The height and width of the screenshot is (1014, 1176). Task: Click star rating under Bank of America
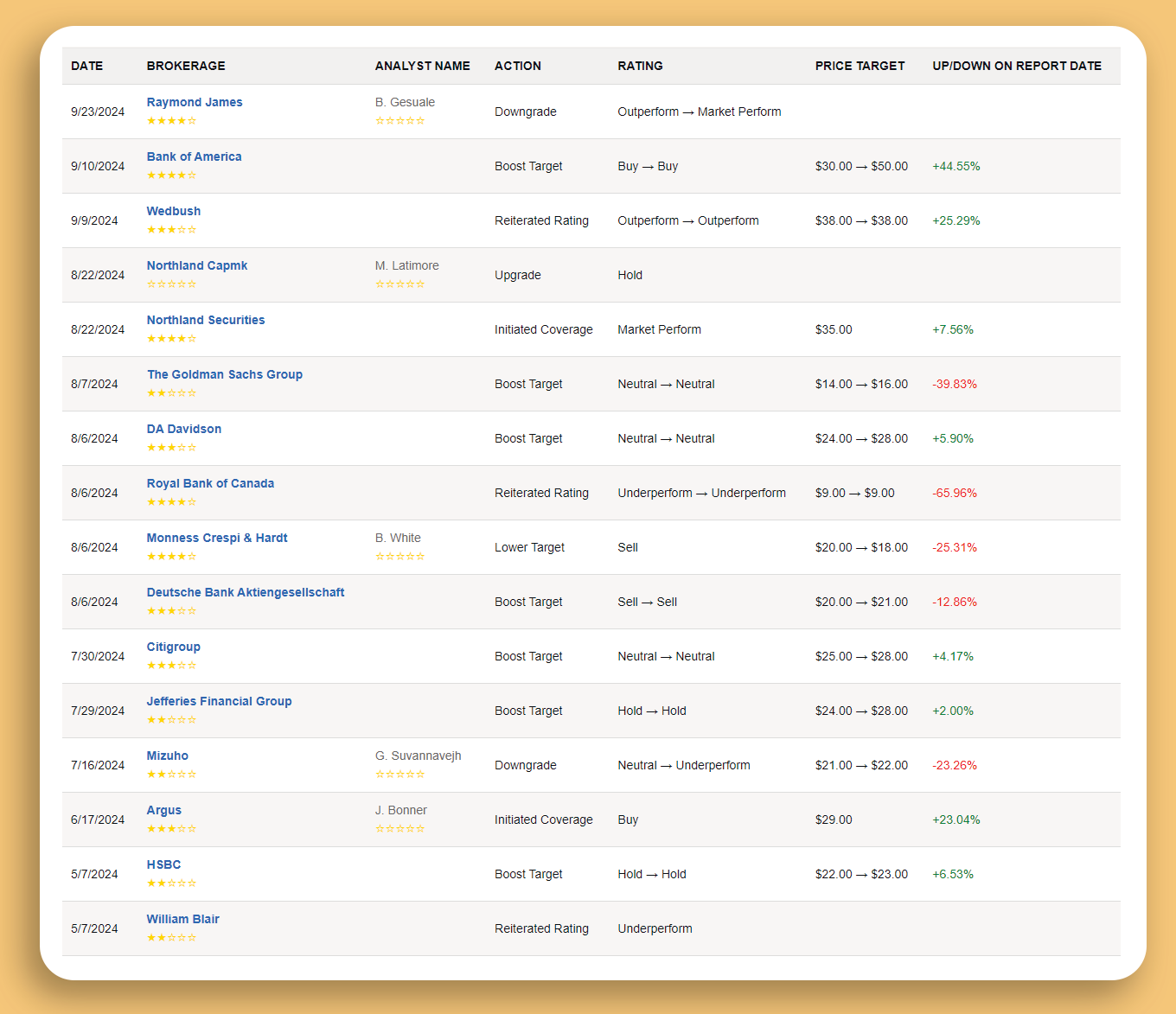[172, 175]
